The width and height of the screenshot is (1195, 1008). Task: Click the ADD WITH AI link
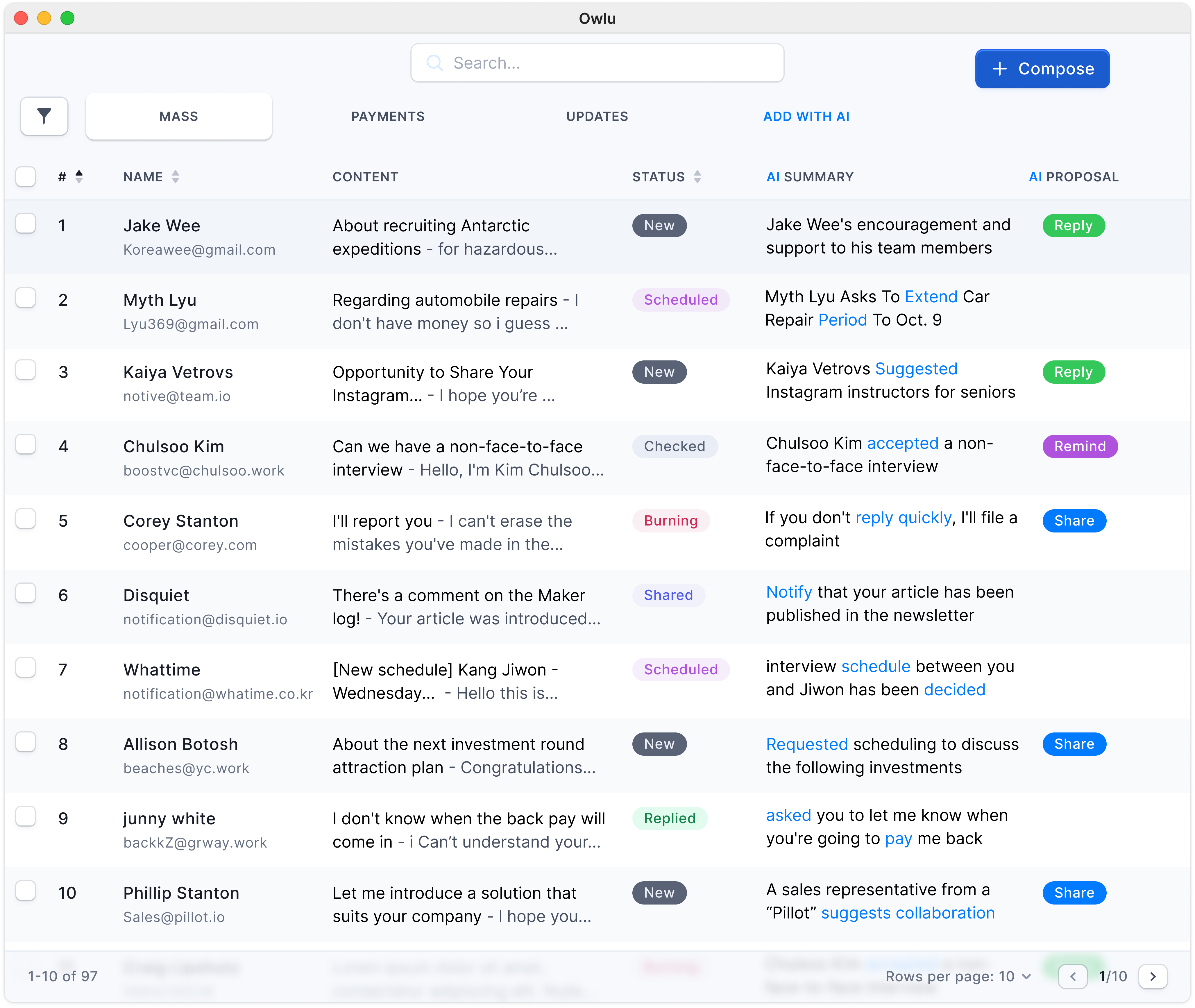pyautogui.click(x=806, y=117)
